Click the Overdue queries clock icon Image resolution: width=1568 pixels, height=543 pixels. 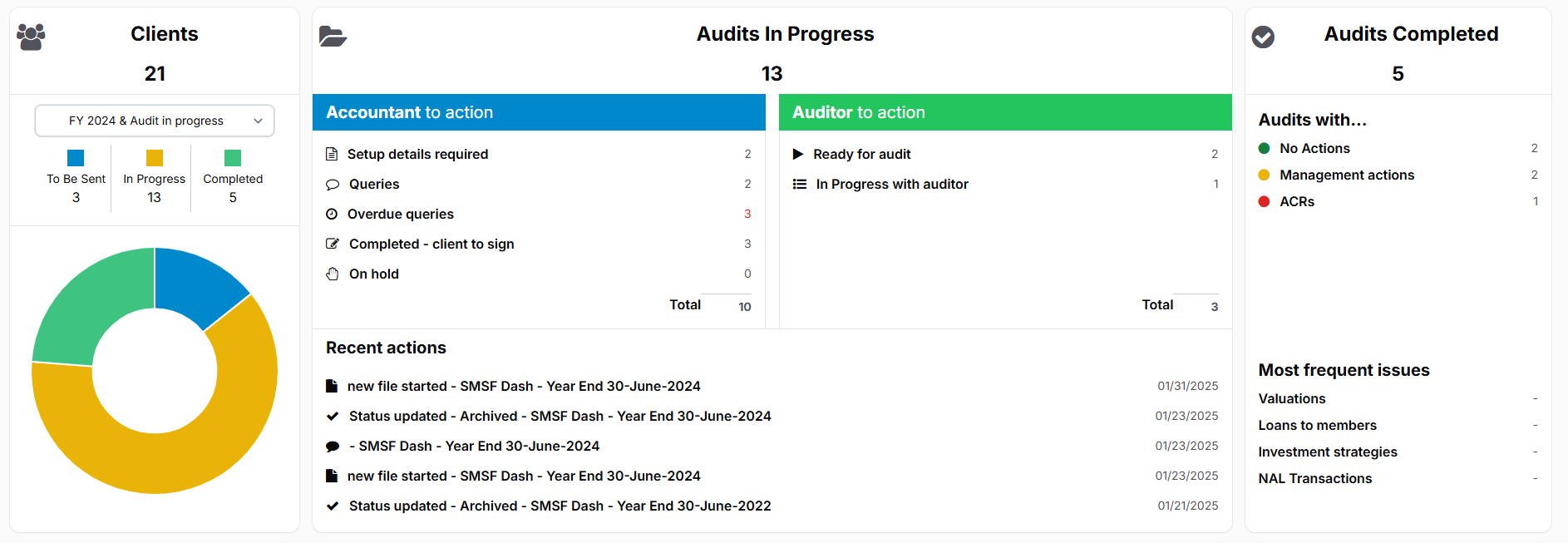click(x=332, y=214)
